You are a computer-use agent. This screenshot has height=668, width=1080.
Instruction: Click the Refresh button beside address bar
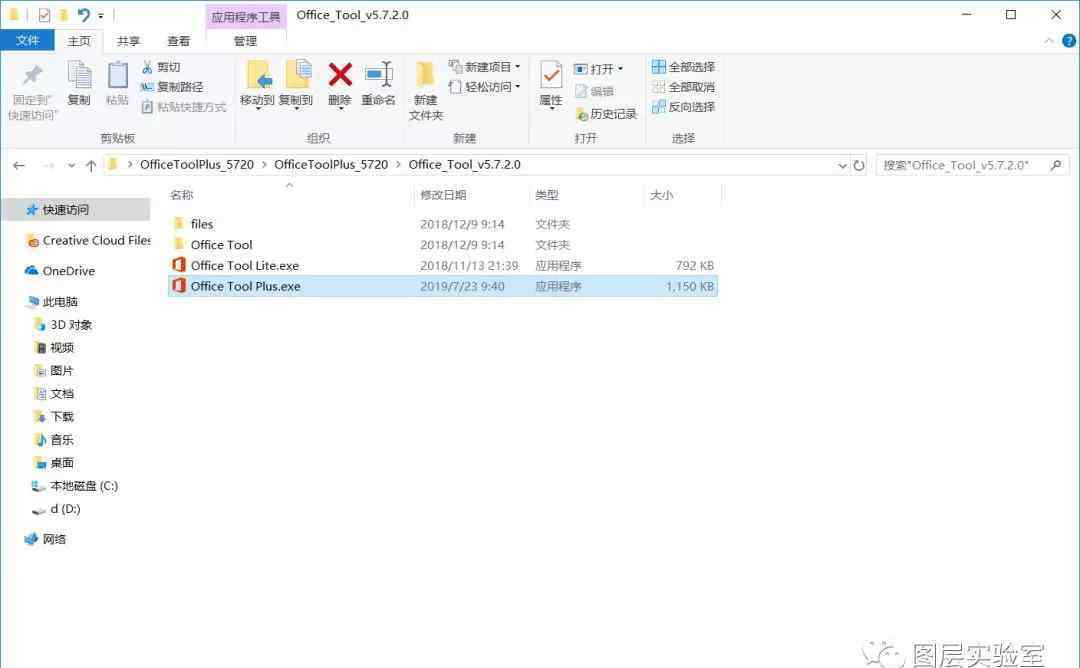859,165
